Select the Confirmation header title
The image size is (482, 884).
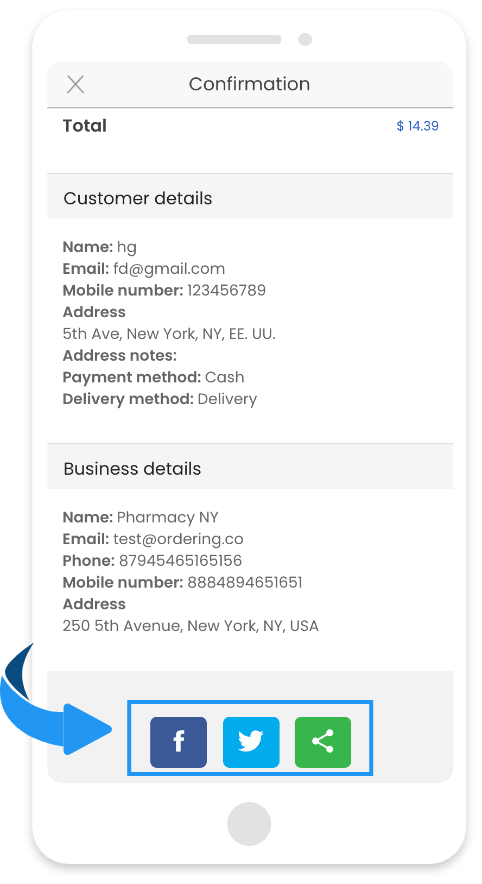249,84
